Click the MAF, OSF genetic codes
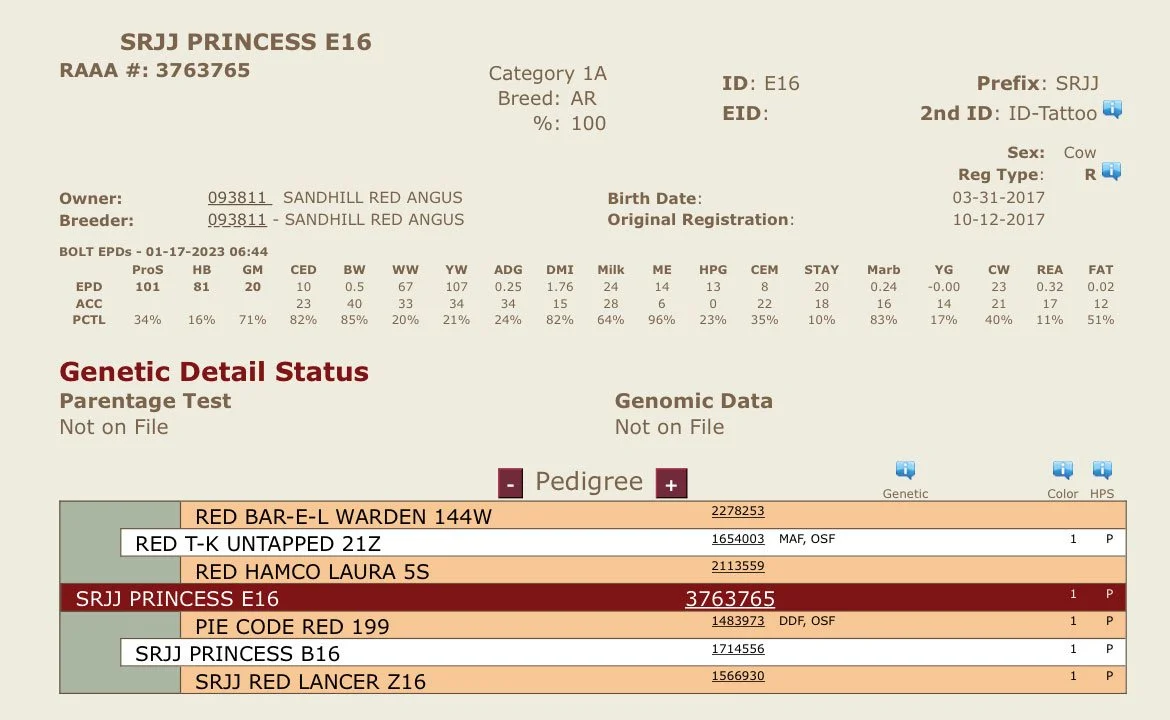Image resolution: width=1170 pixels, height=720 pixels. [807, 539]
